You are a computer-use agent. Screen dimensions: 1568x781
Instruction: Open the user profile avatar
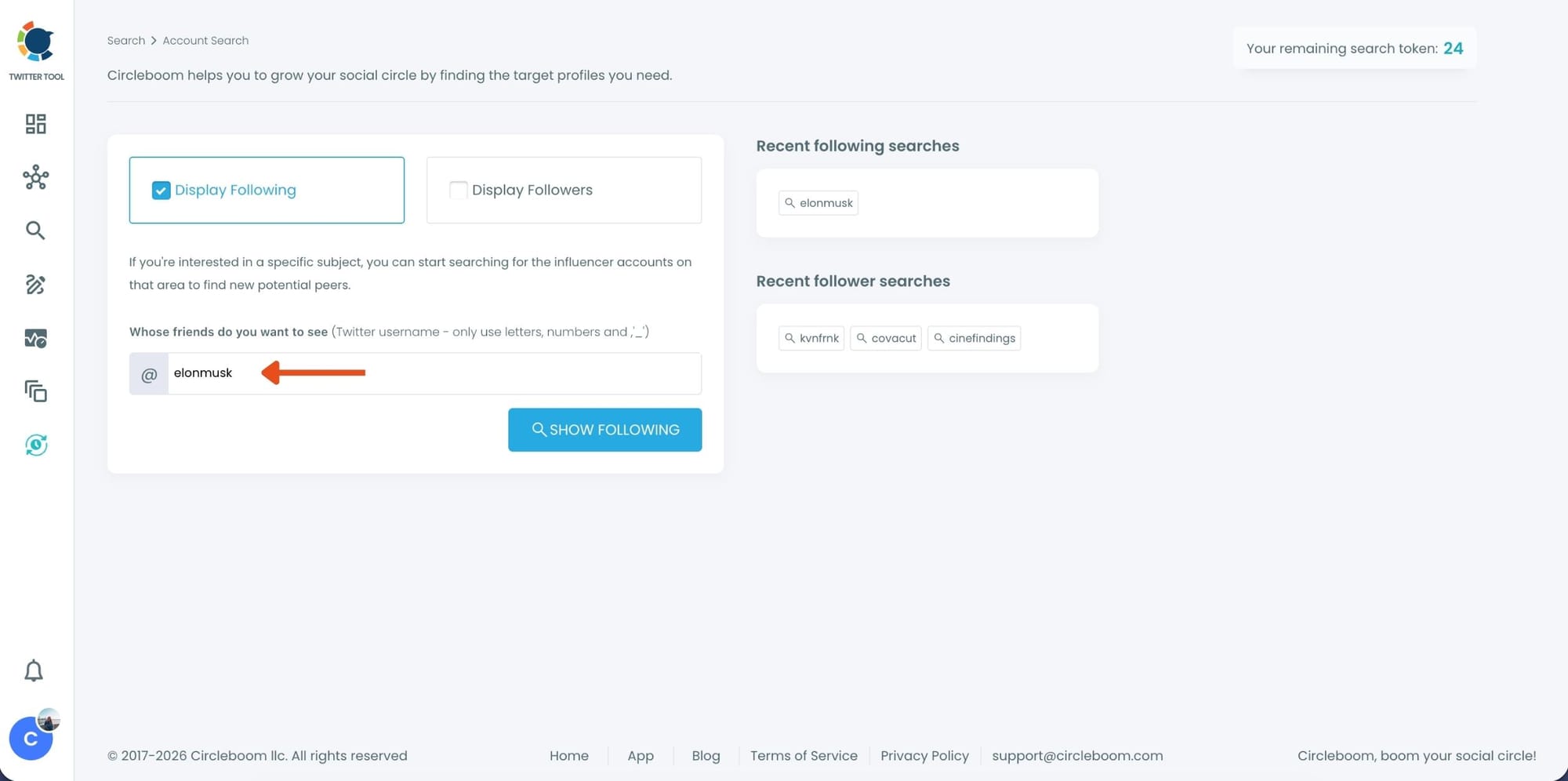31,738
